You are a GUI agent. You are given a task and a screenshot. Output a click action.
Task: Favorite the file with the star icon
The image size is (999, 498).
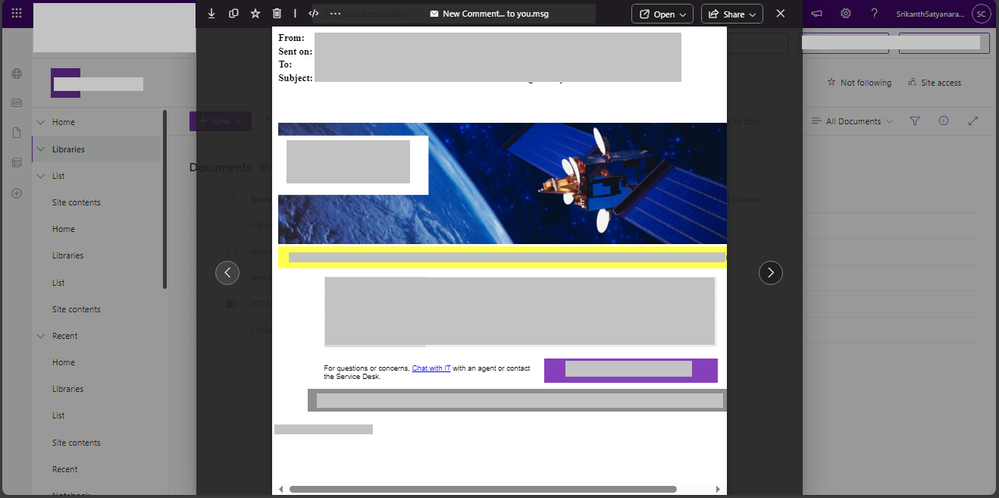(x=255, y=13)
